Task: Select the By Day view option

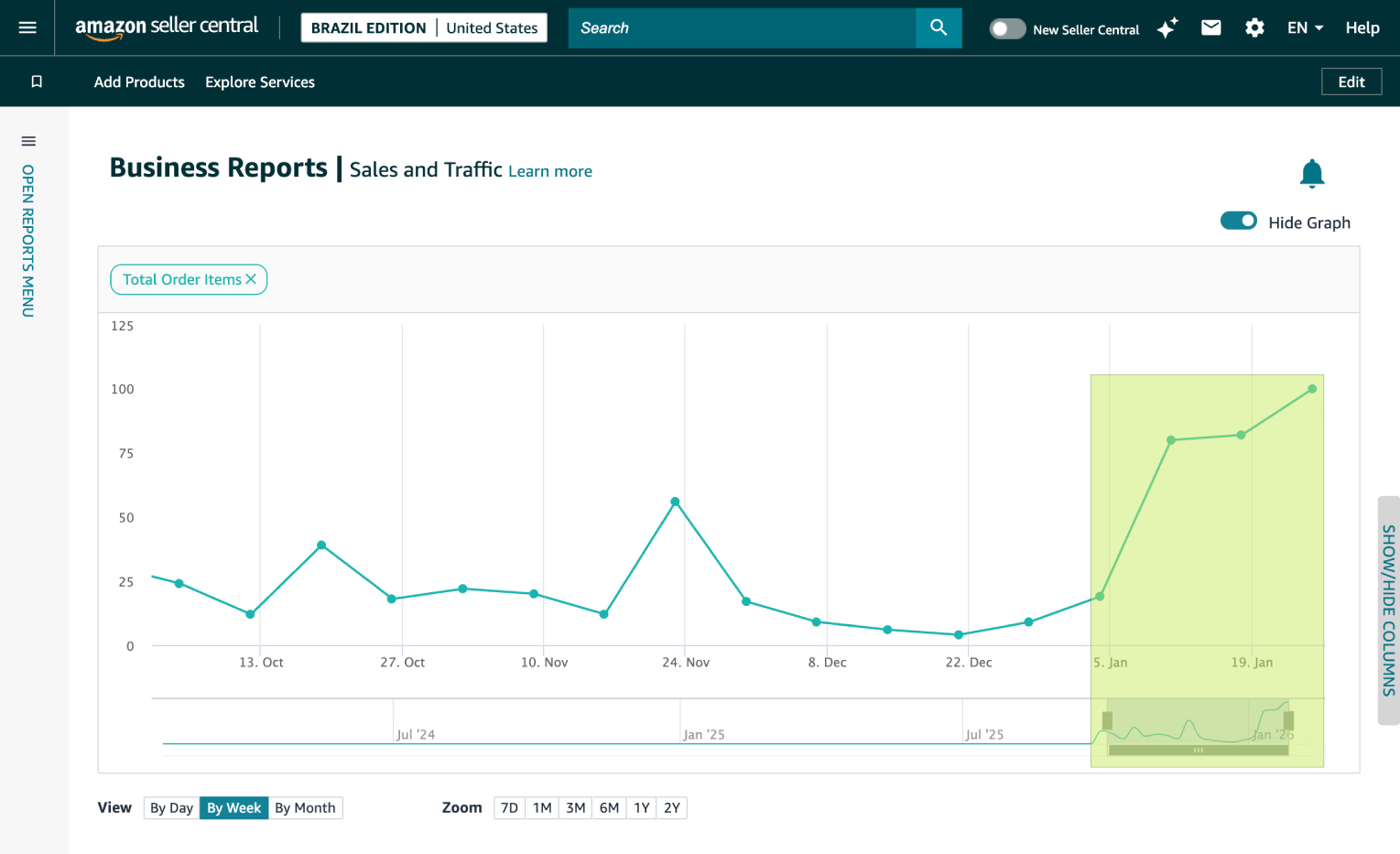Action: coord(171,807)
